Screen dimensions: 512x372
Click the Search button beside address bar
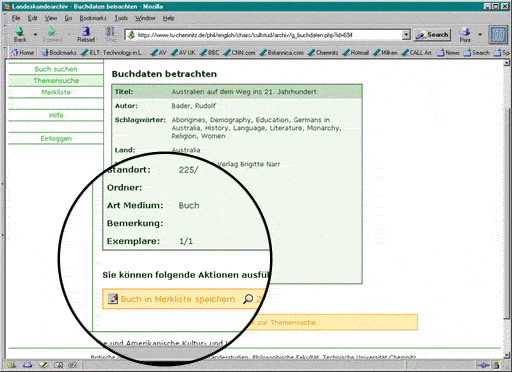(432, 35)
